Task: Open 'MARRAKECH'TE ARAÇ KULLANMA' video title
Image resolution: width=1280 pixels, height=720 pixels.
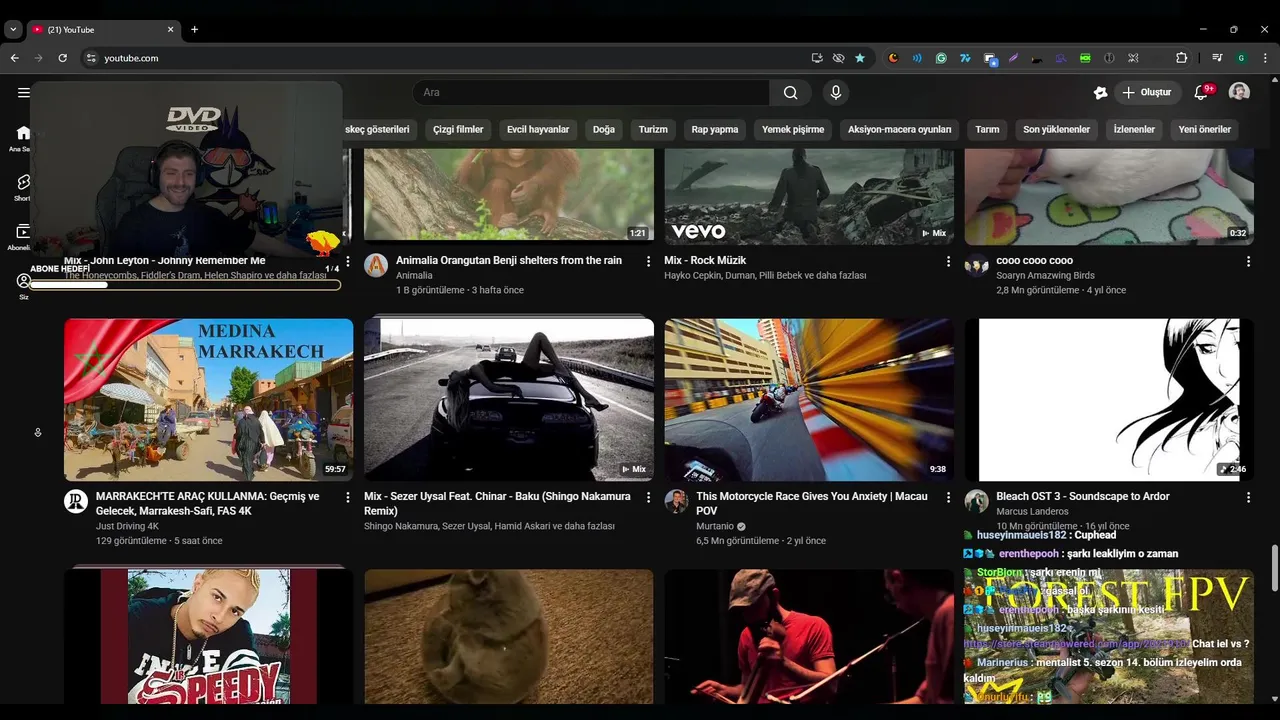Action: coord(208,503)
